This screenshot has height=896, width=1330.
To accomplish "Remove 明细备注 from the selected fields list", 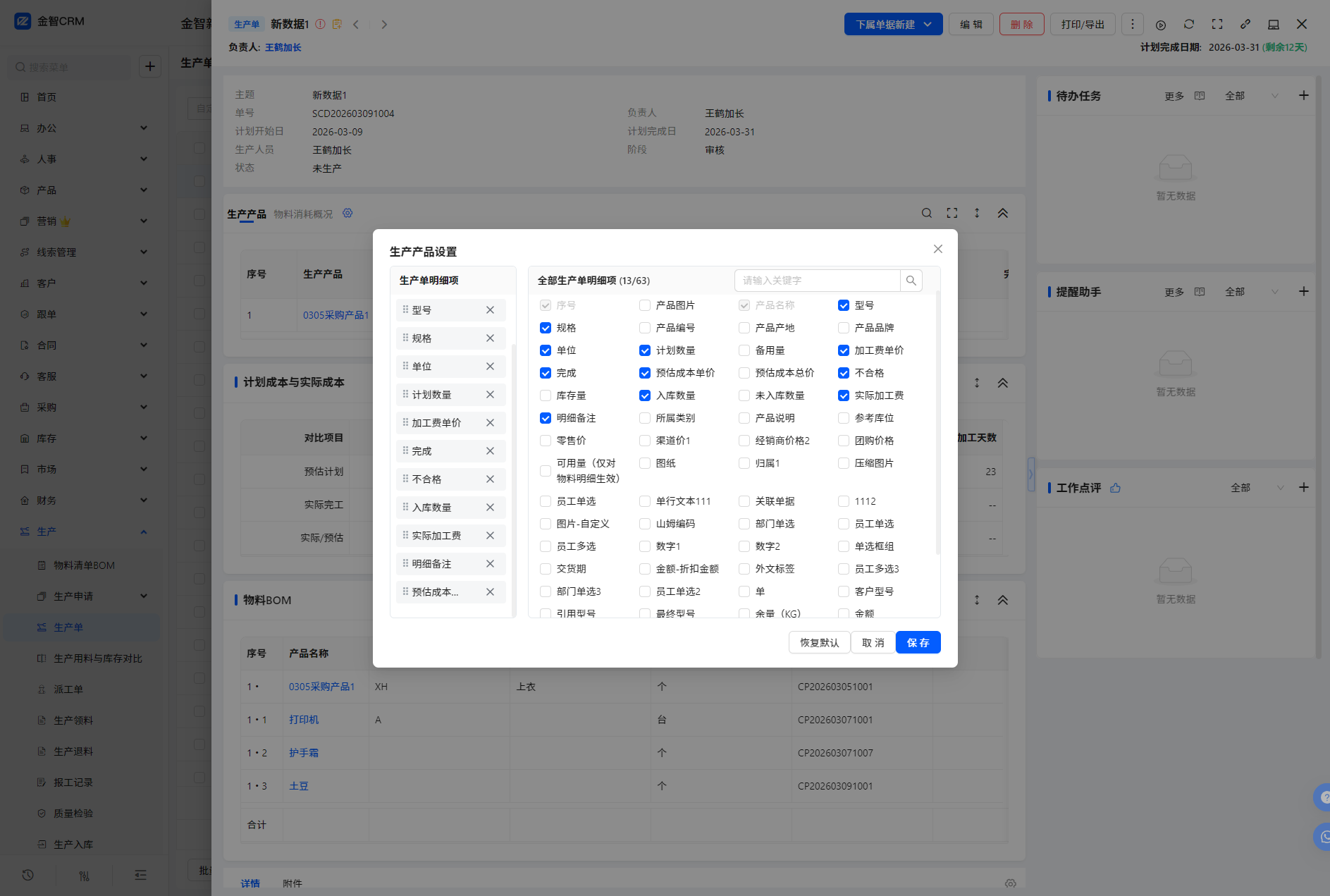I will pos(490,564).
